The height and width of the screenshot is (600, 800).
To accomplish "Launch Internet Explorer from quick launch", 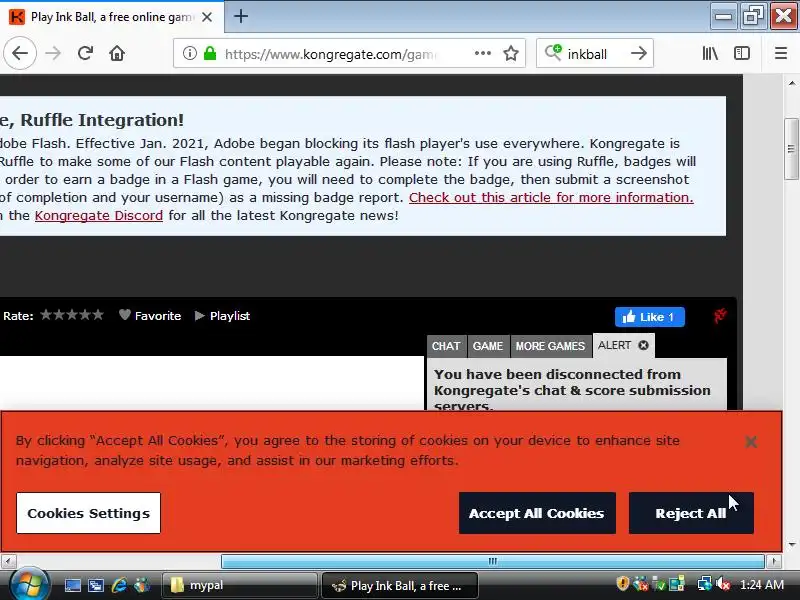I will [119, 585].
